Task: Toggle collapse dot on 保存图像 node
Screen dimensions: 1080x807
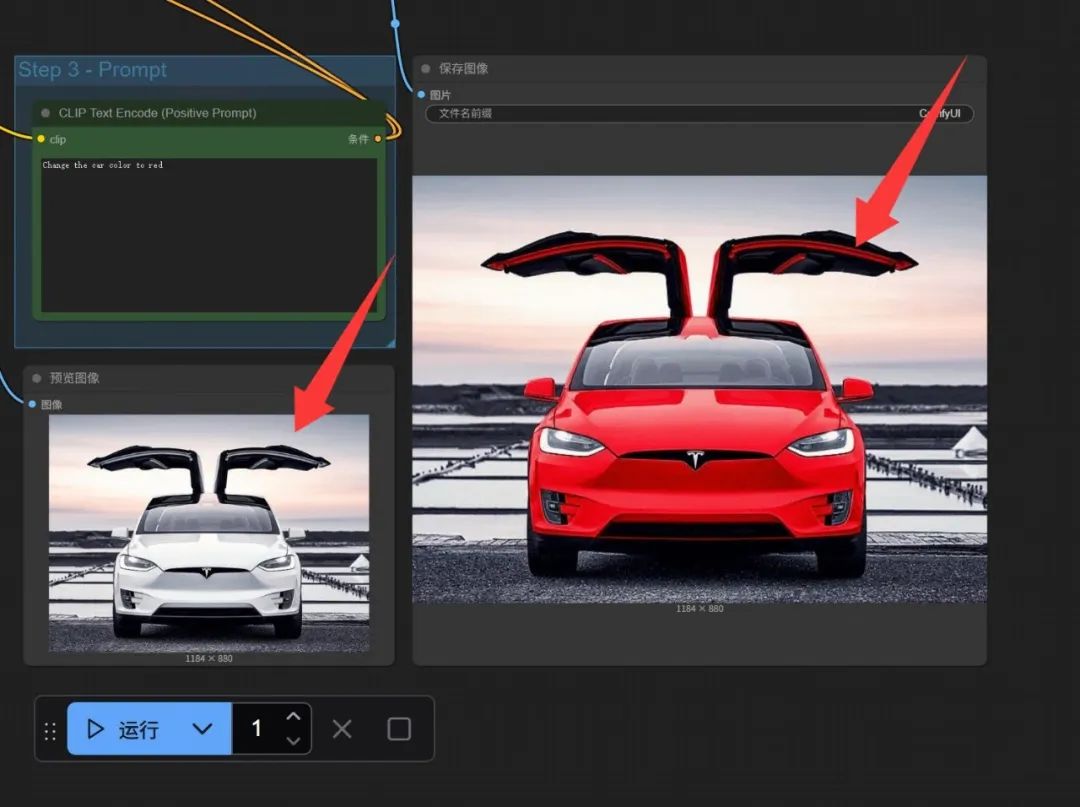Action: coord(426,69)
